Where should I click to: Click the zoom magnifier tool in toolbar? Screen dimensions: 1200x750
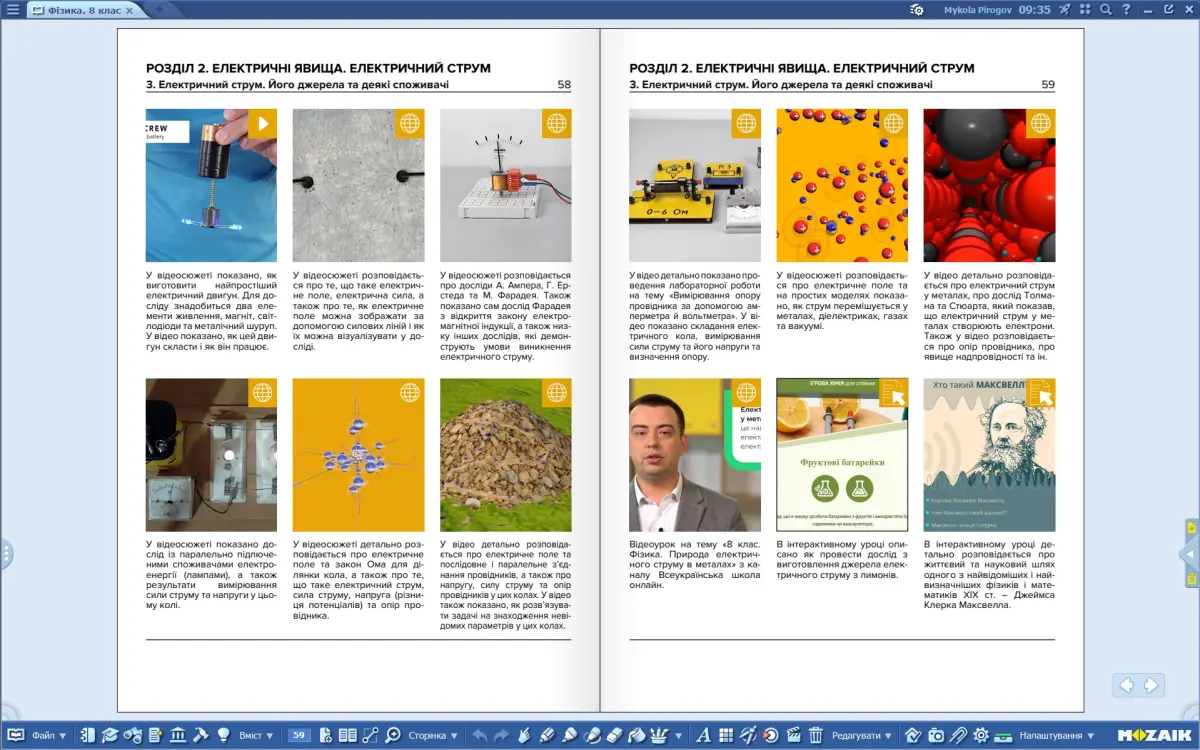[393, 735]
